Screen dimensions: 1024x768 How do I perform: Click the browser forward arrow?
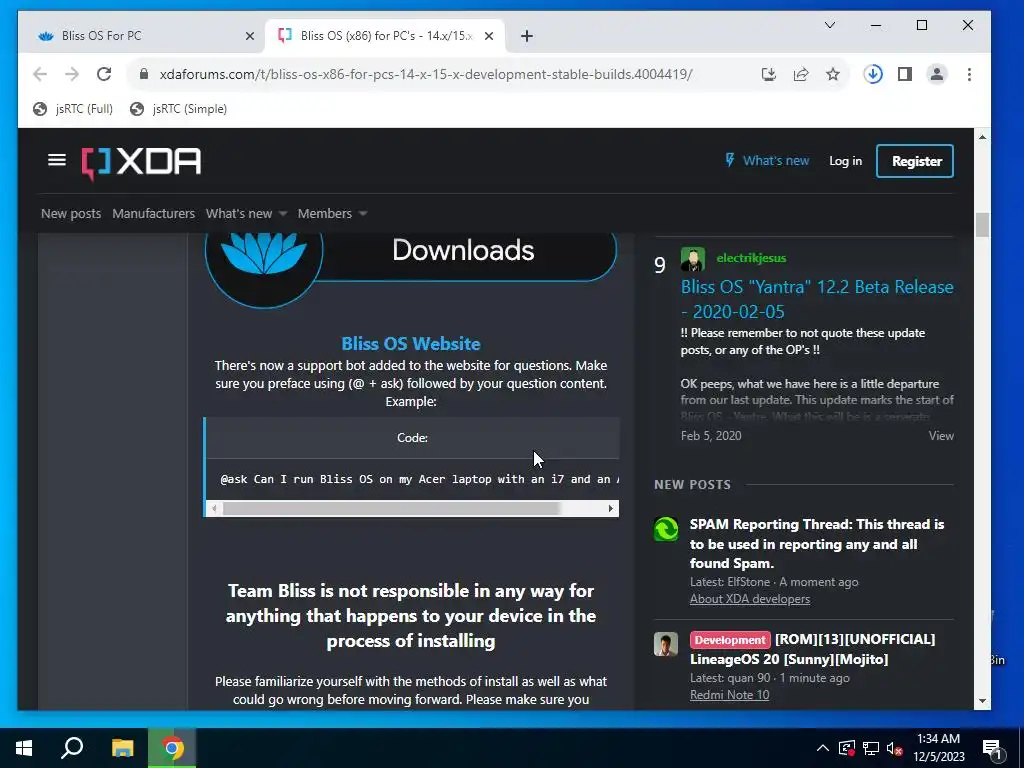(72, 74)
